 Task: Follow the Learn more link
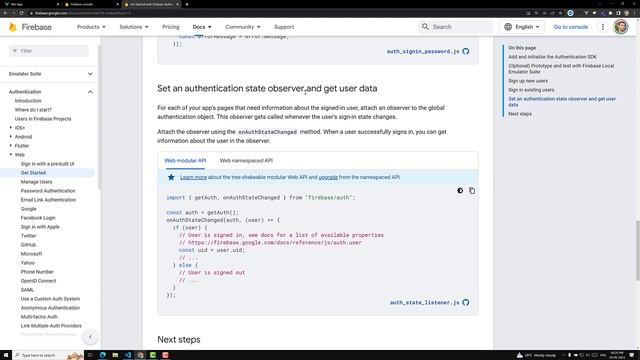193,177
